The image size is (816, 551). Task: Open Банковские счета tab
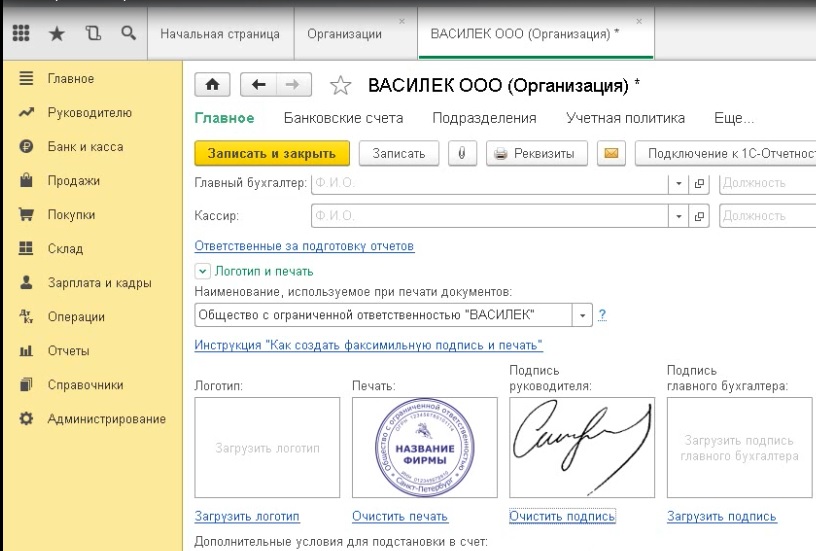(343, 118)
